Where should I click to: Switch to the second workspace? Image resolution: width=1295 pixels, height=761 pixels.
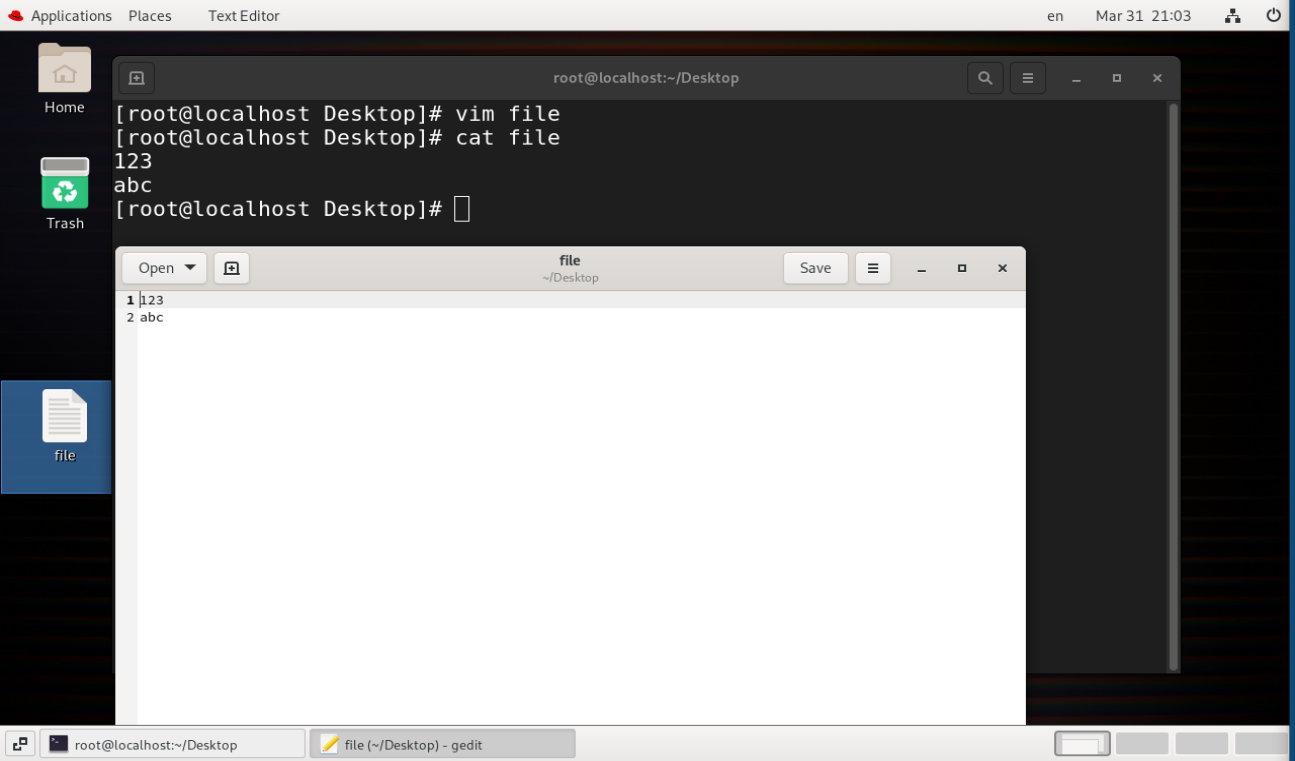[x=1142, y=744]
